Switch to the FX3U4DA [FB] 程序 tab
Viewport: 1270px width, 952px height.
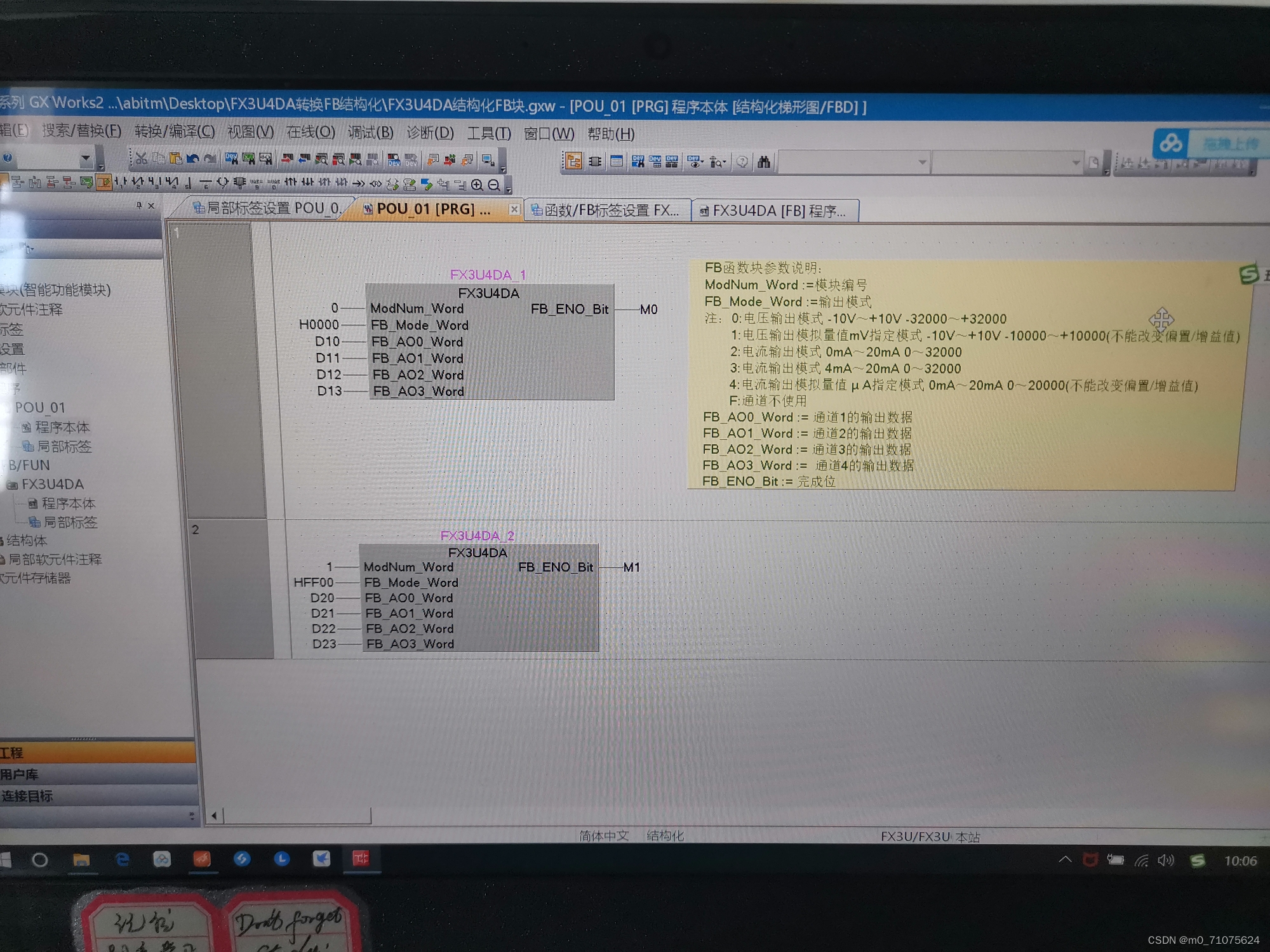point(775,211)
